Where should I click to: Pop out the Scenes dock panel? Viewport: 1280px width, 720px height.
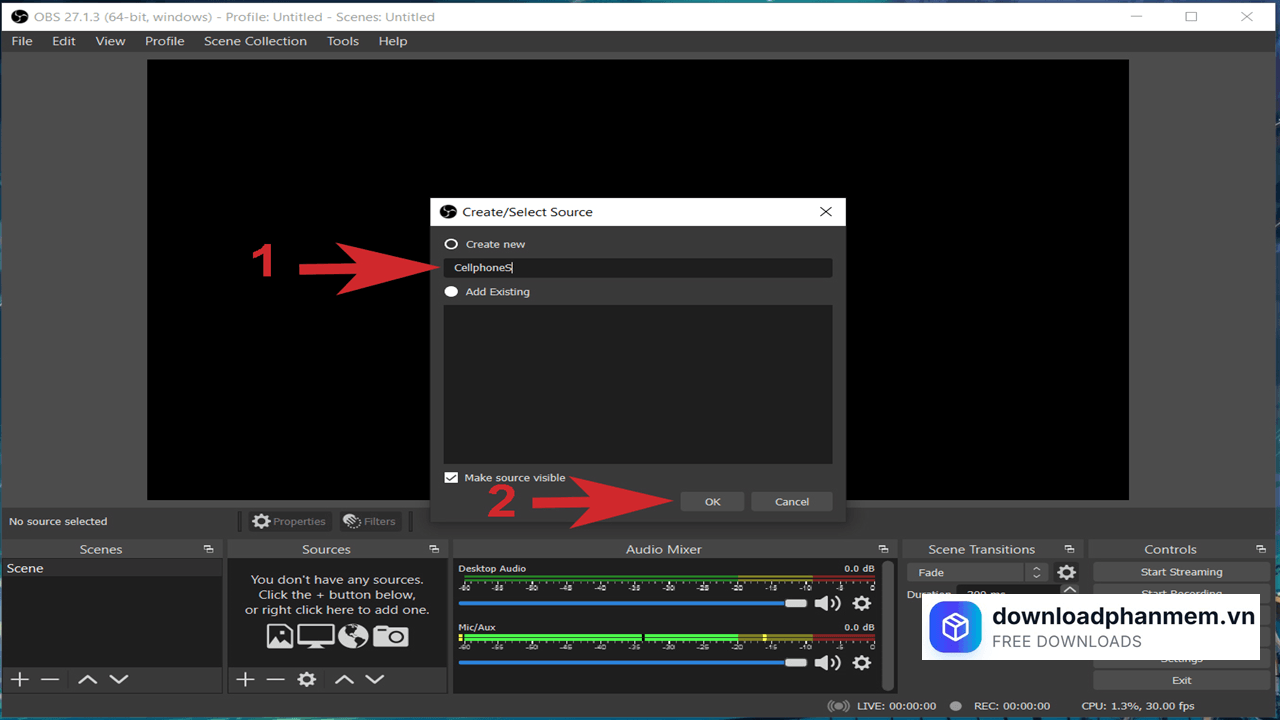[x=208, y=549]
